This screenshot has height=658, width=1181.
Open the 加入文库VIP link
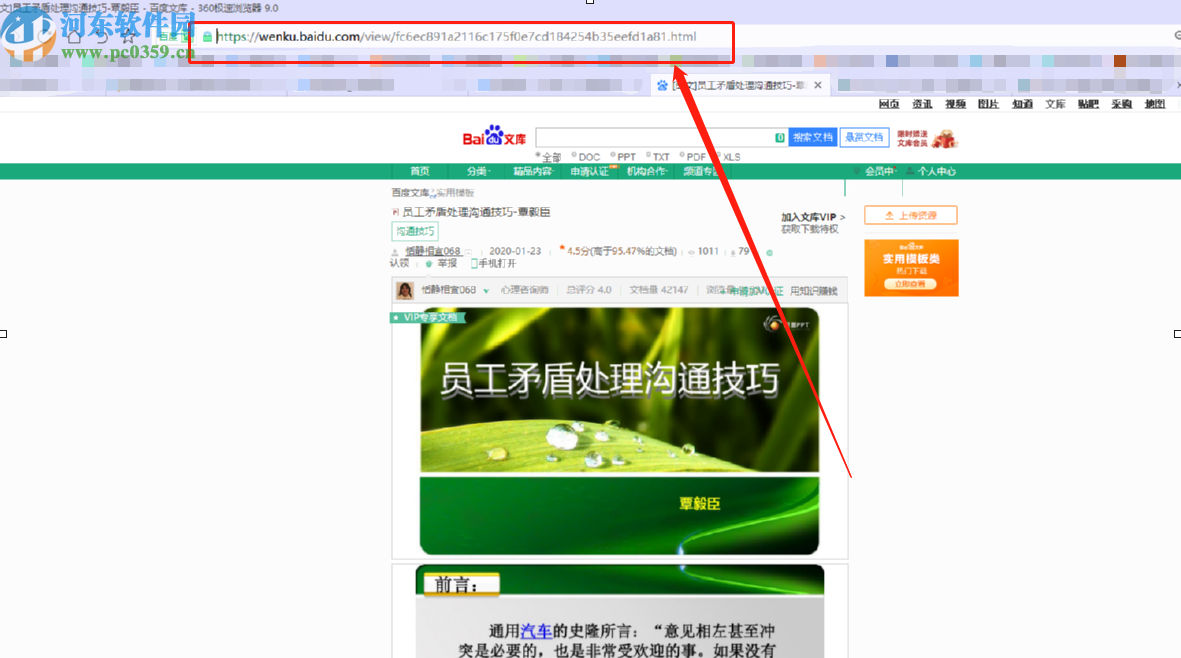coord(806,217)
